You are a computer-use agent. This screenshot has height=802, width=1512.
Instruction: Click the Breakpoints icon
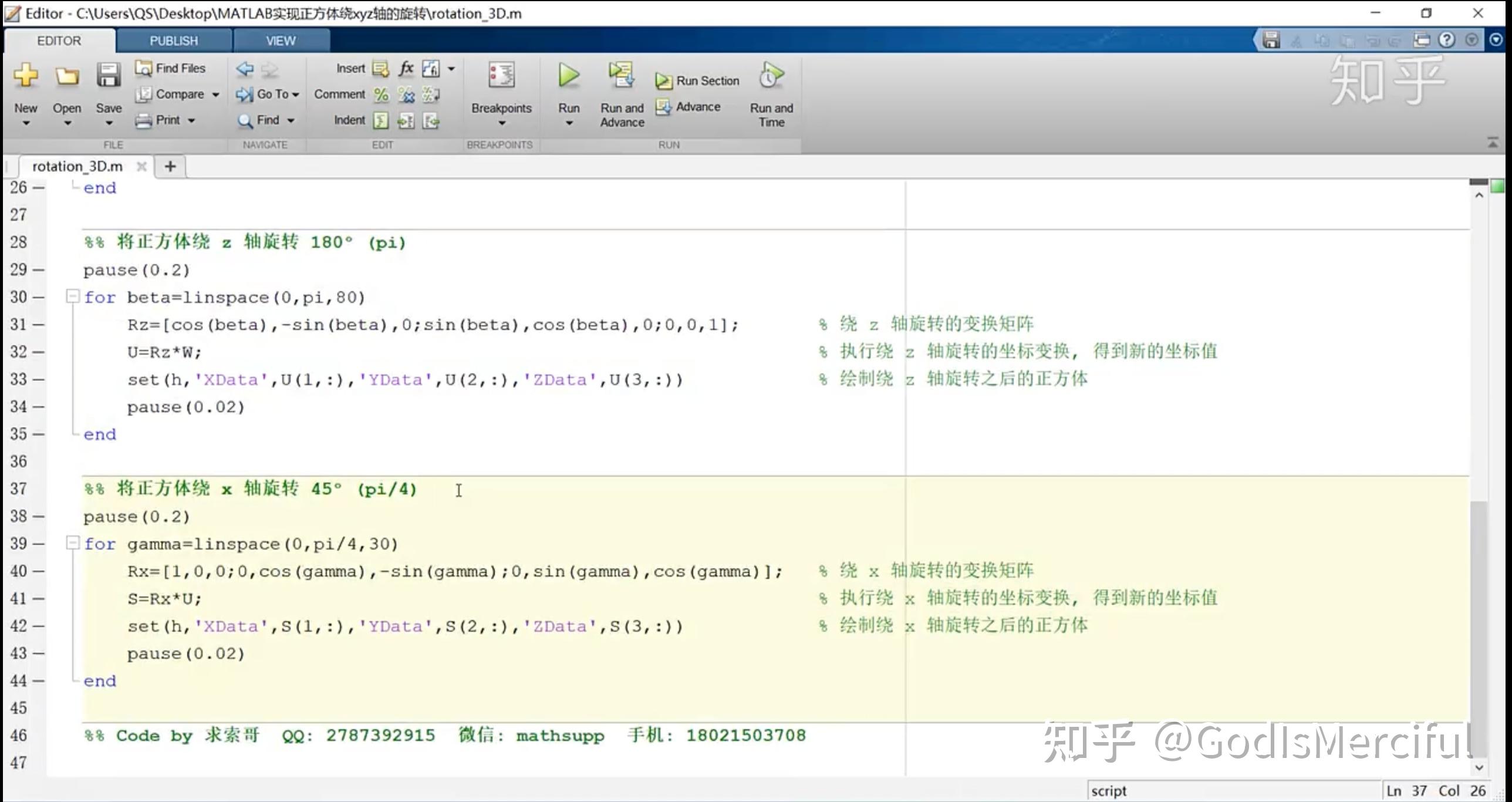coord(501,76)
